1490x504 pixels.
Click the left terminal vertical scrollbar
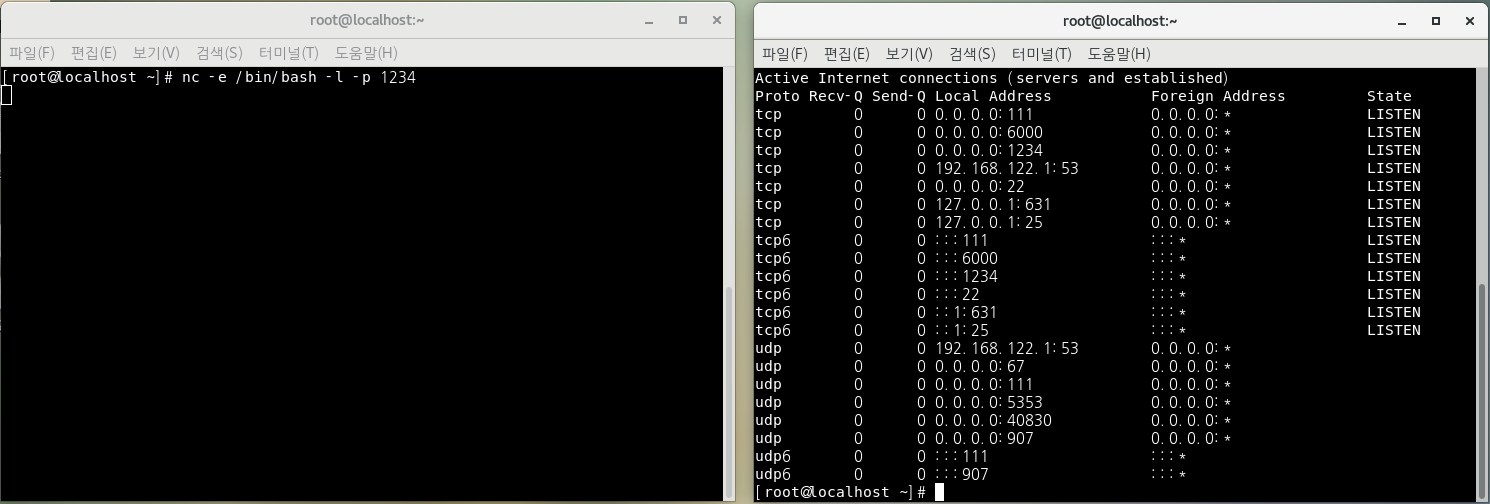point(728,390)
